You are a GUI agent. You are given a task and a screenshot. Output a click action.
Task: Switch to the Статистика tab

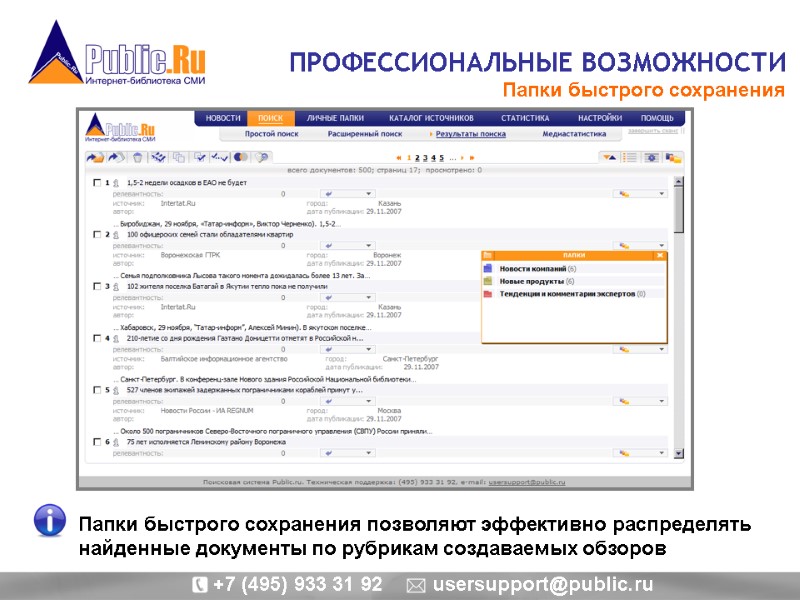(525, 118)
